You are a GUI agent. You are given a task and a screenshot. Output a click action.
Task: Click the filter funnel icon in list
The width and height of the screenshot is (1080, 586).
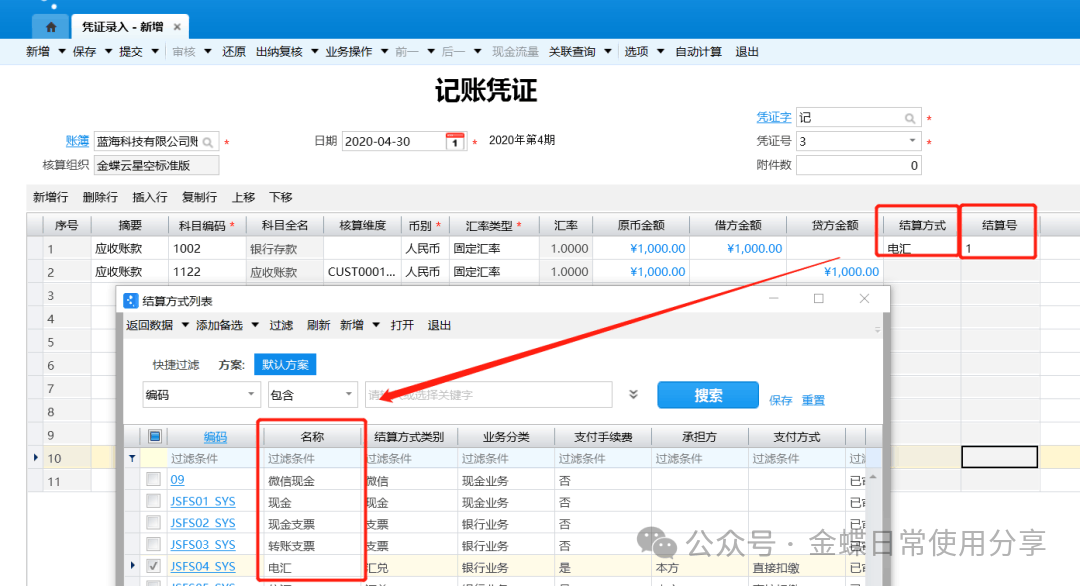[132, 458]
